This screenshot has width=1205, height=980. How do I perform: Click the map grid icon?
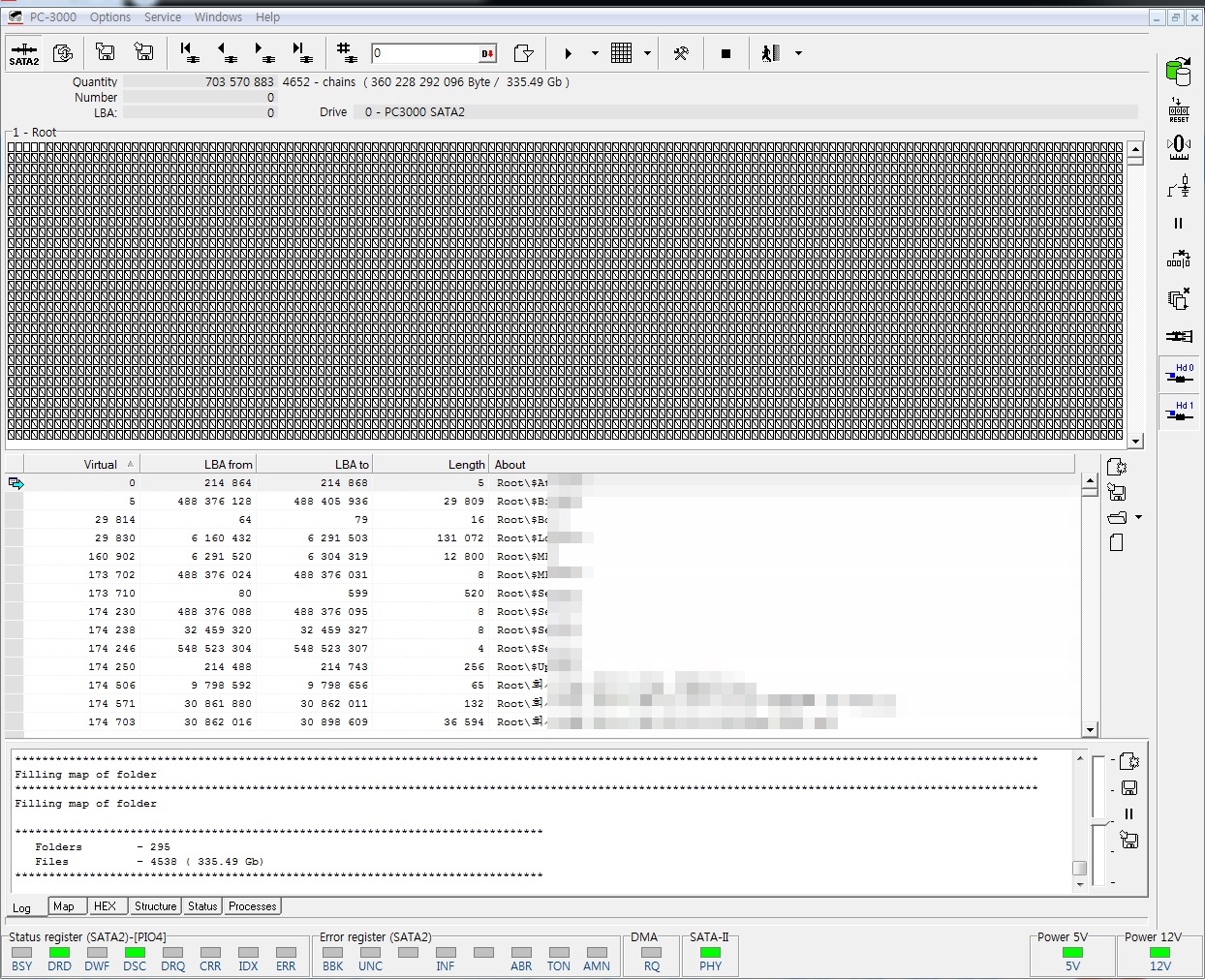[622, 54]
